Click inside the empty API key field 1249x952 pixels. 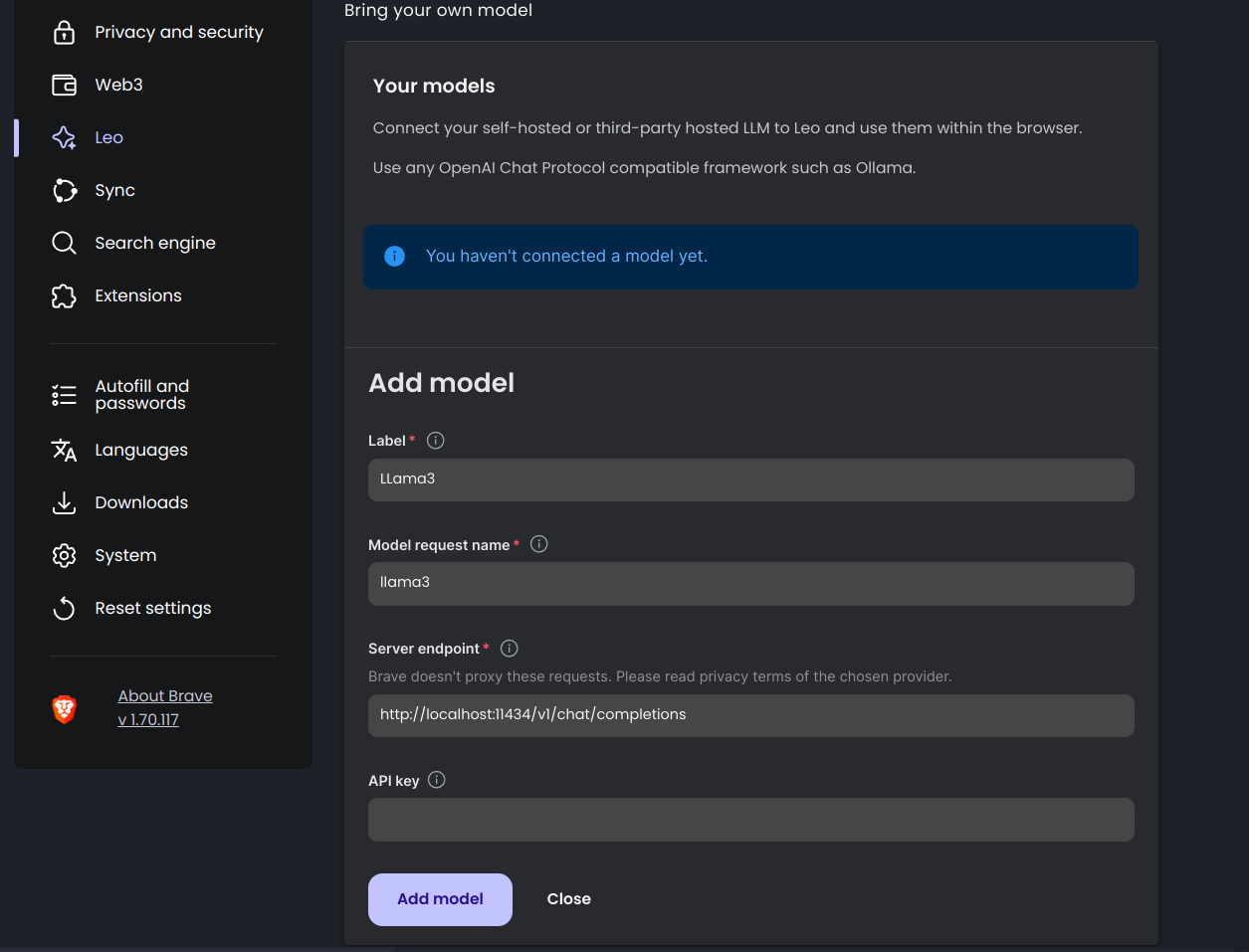click(x=750, y=819)
